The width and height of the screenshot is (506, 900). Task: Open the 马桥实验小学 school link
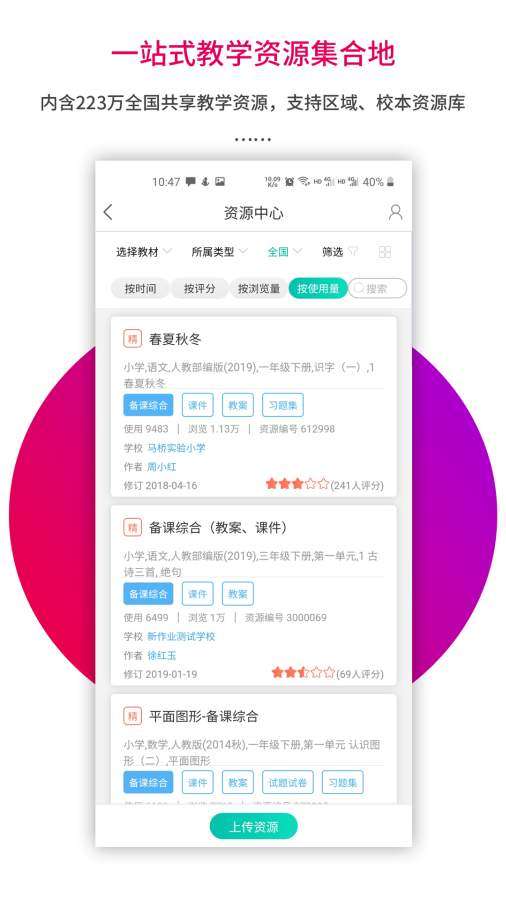click(x=176, y=448)
